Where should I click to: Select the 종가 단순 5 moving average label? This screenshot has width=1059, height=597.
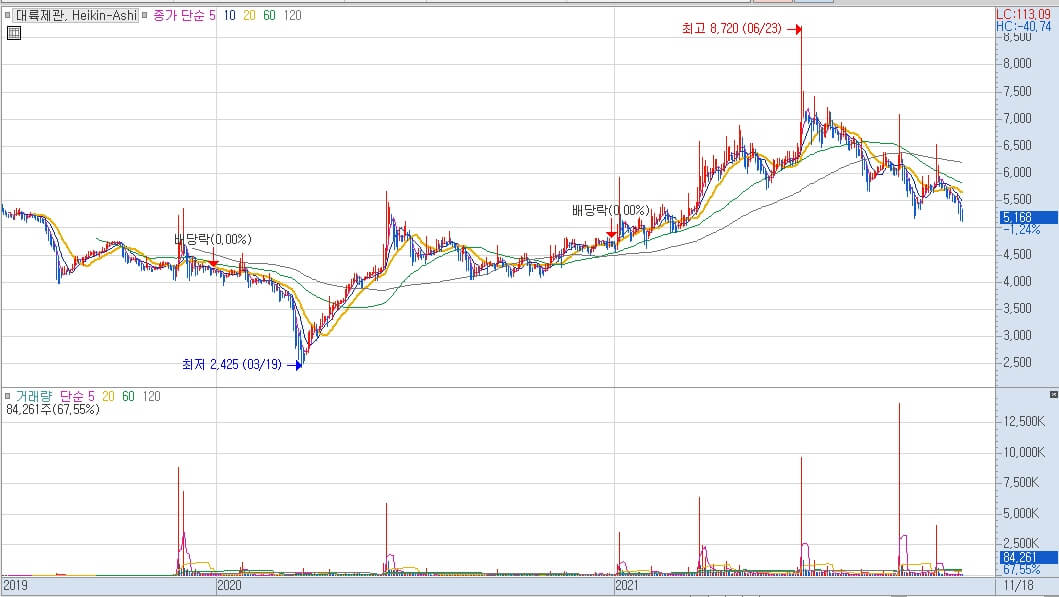tap(184, 15)
